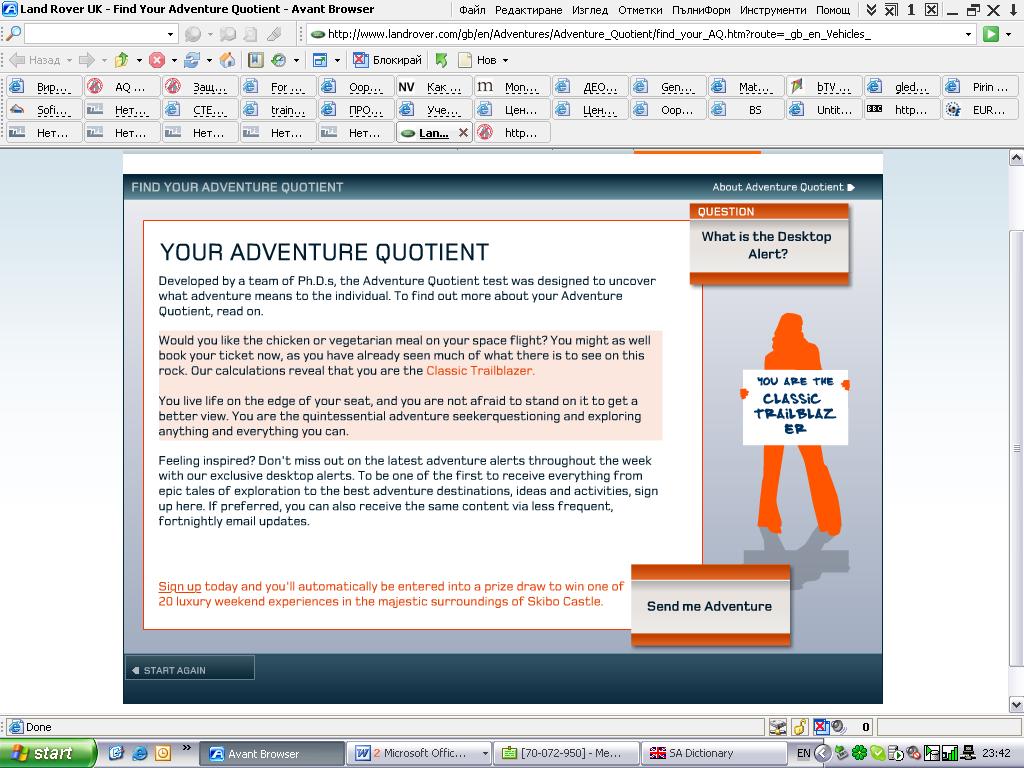Click the green reopen-closed-page arrow icon
This screenshot has width=1024, height=768.
coord(441,60)
